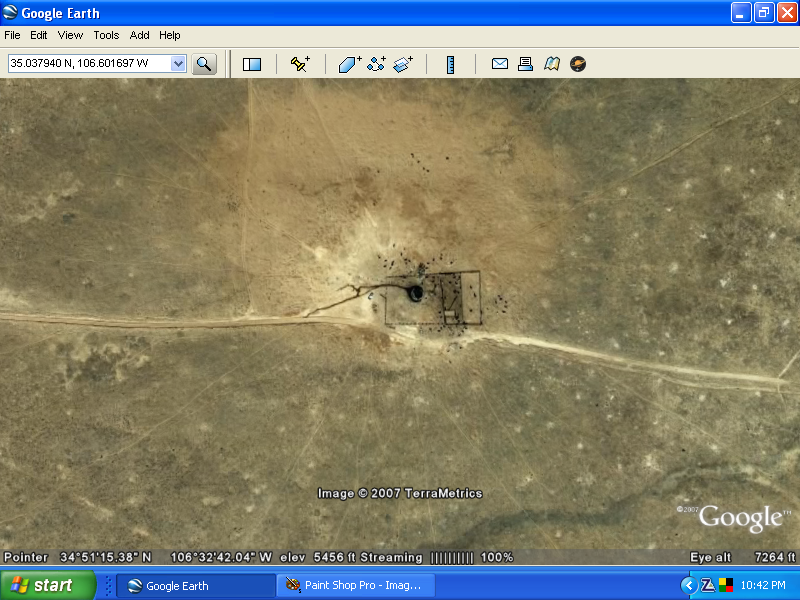This screenshot has height=600, width=800.
Task: Restore down the Google Earth window
Action: tap(764, 13)
